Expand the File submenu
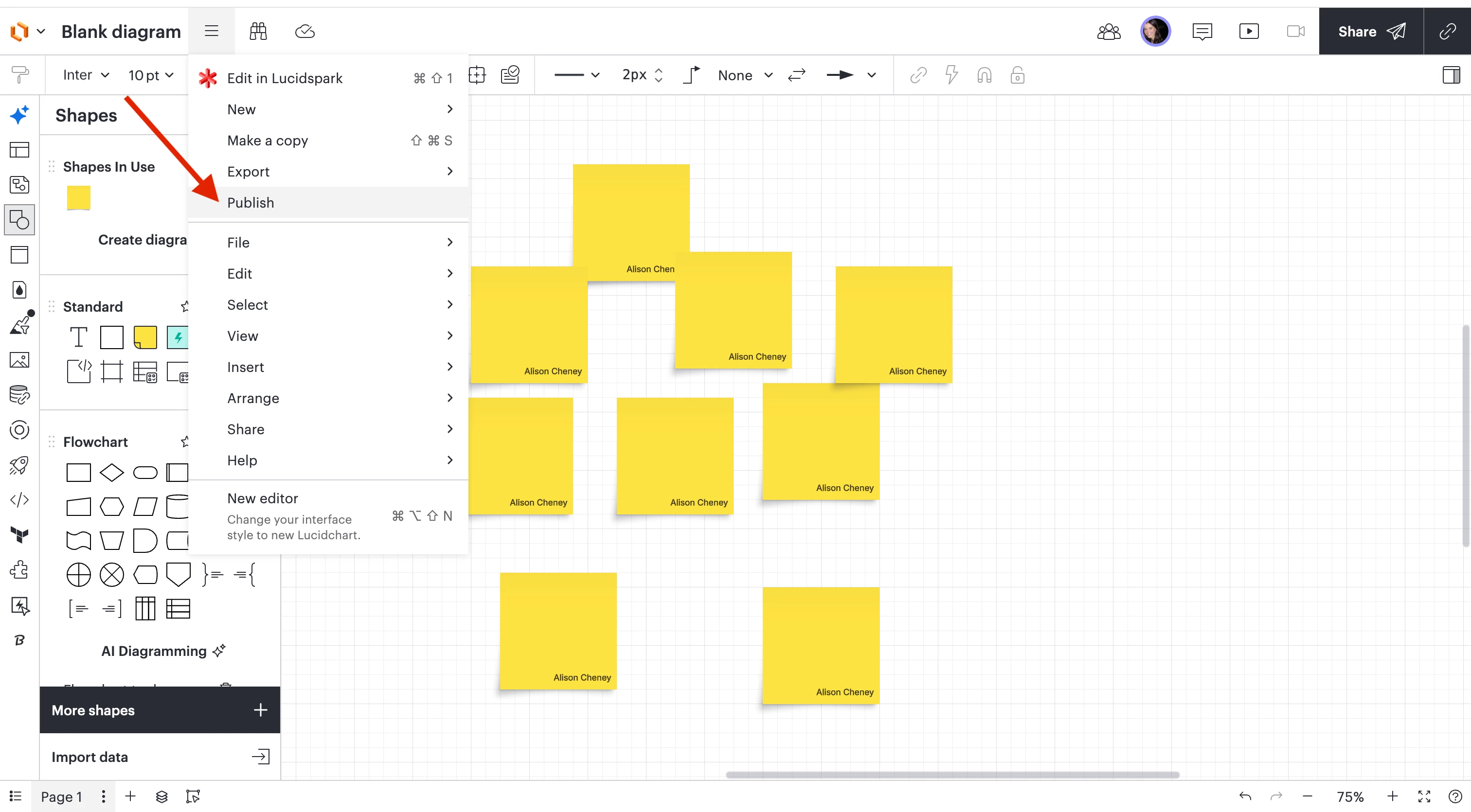This screenshot has width=1471, height=812. 328,243
